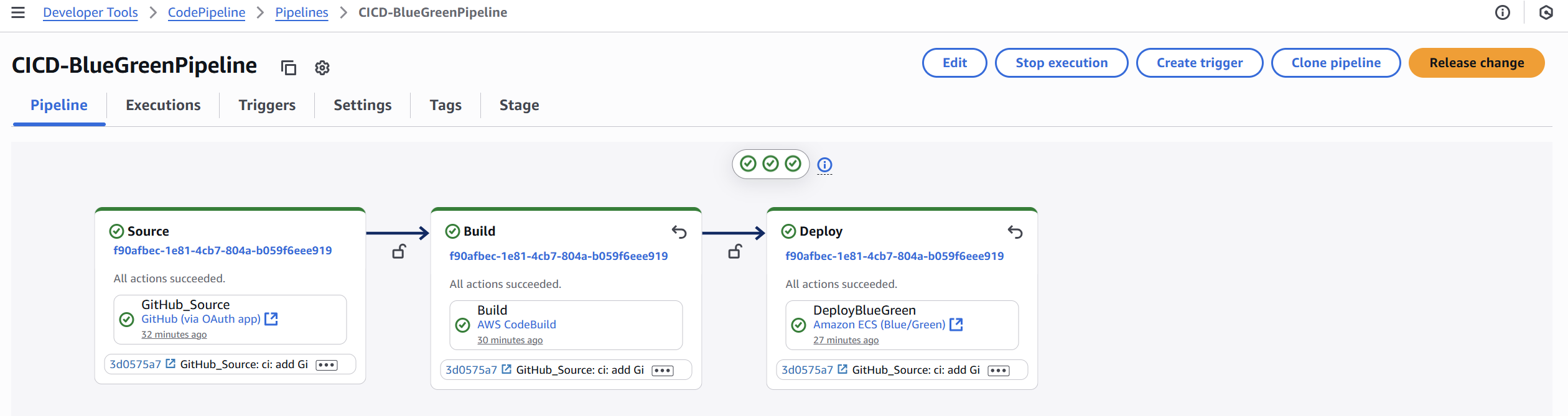The height and width of the screenshot is (416, 1568).
Task: Open external link for Amazon ECS Blue/Green
Action: [x=956, y=325]
